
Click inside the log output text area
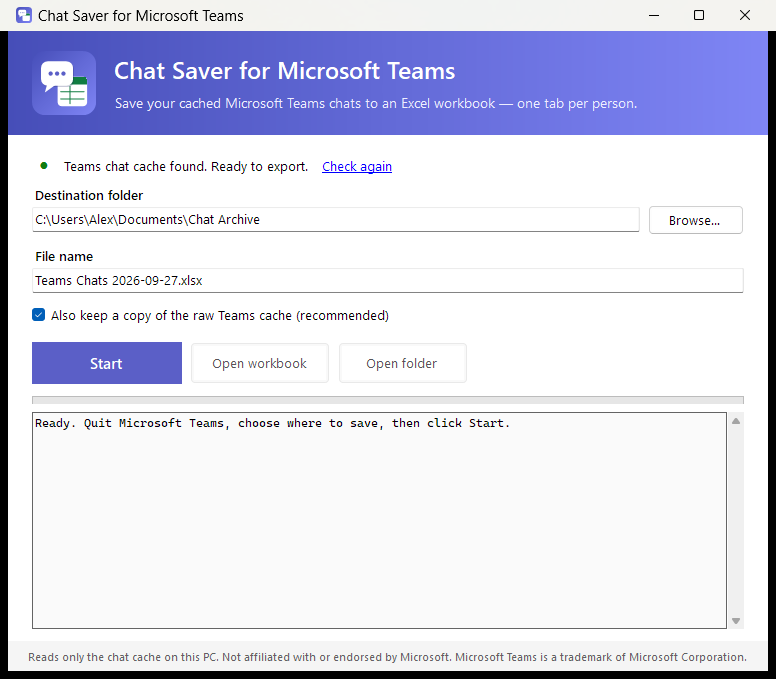click(x=379, y=521)
